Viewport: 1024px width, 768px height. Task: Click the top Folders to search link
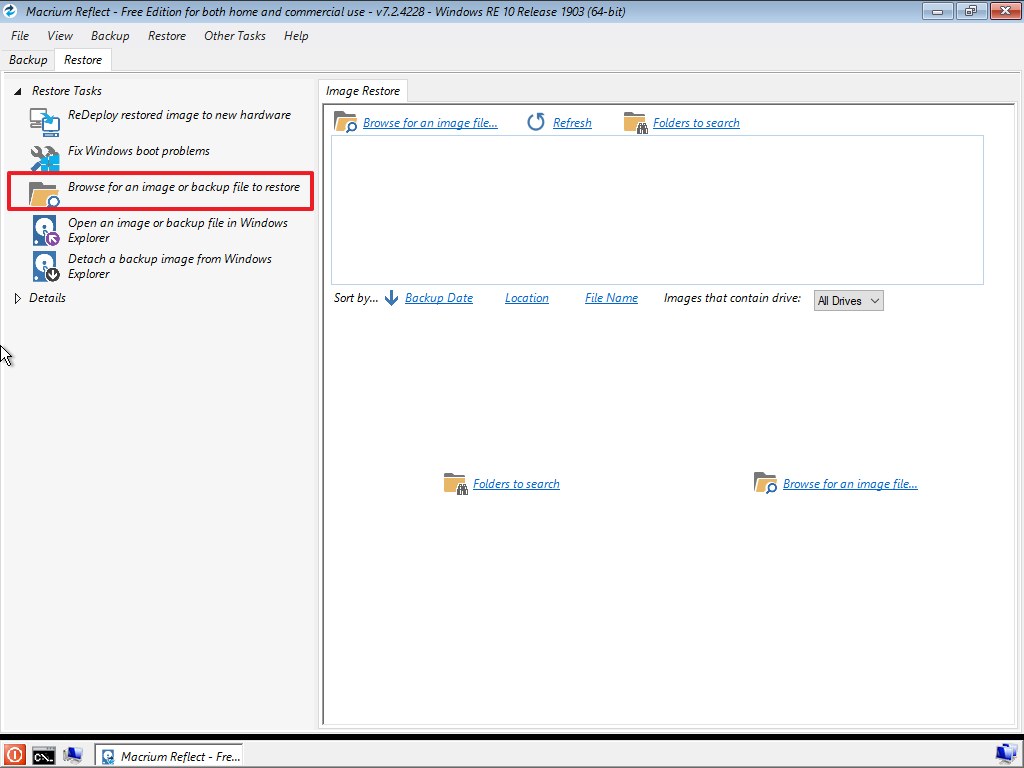tap(696, 123)
